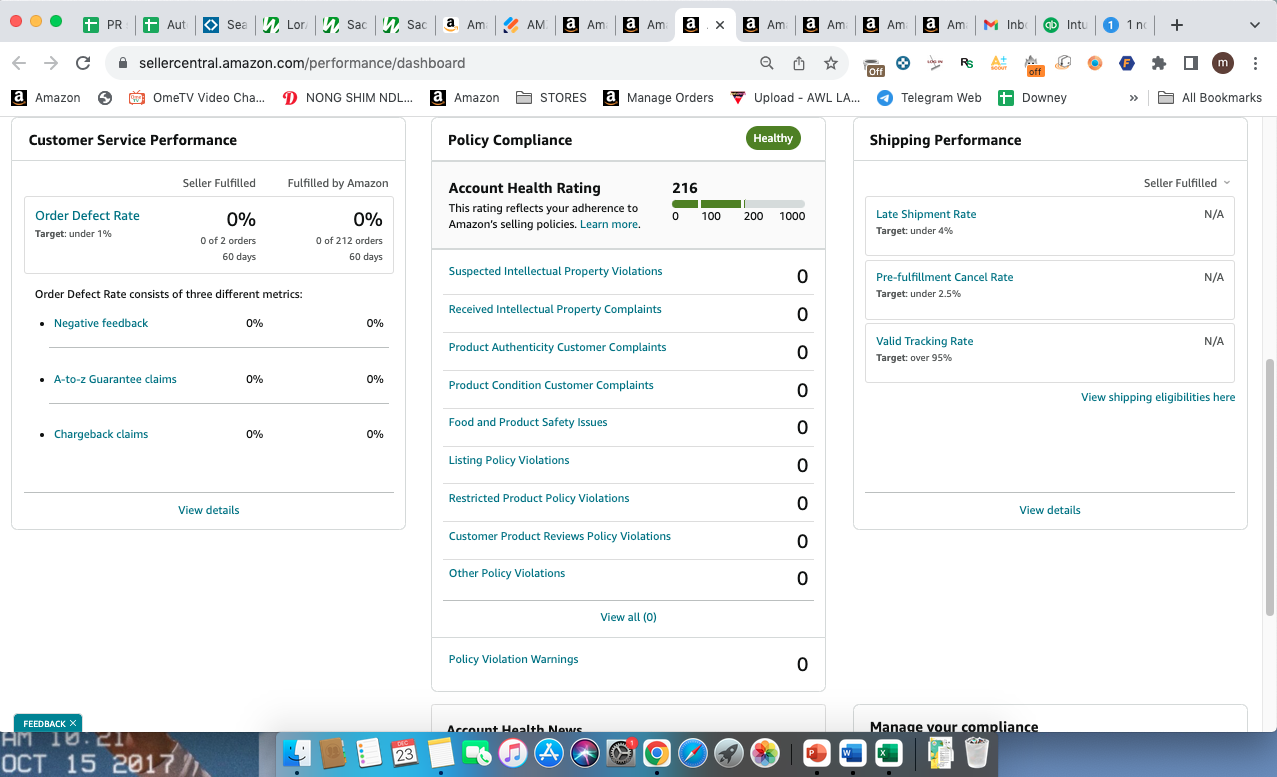Show hidden bookmarks via double-chevron

point(1133,98)
